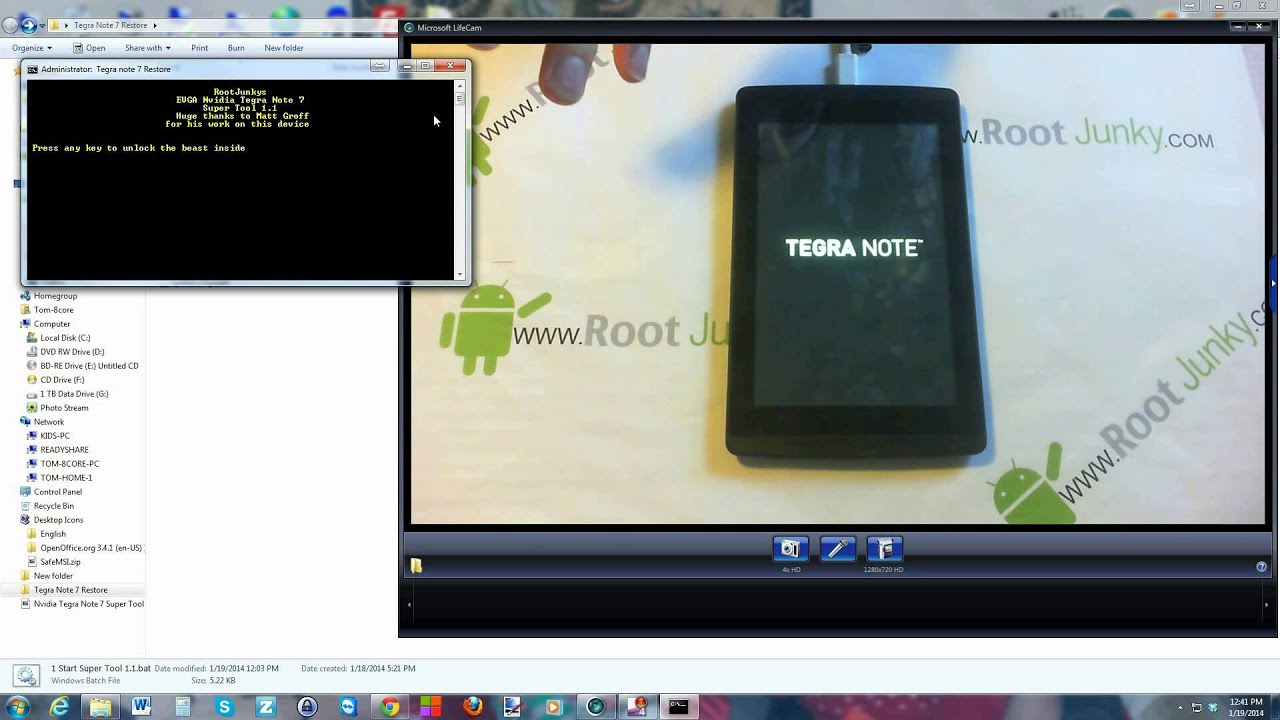
Task: Click the Windows Start orb
Action: tap(17, 707)
